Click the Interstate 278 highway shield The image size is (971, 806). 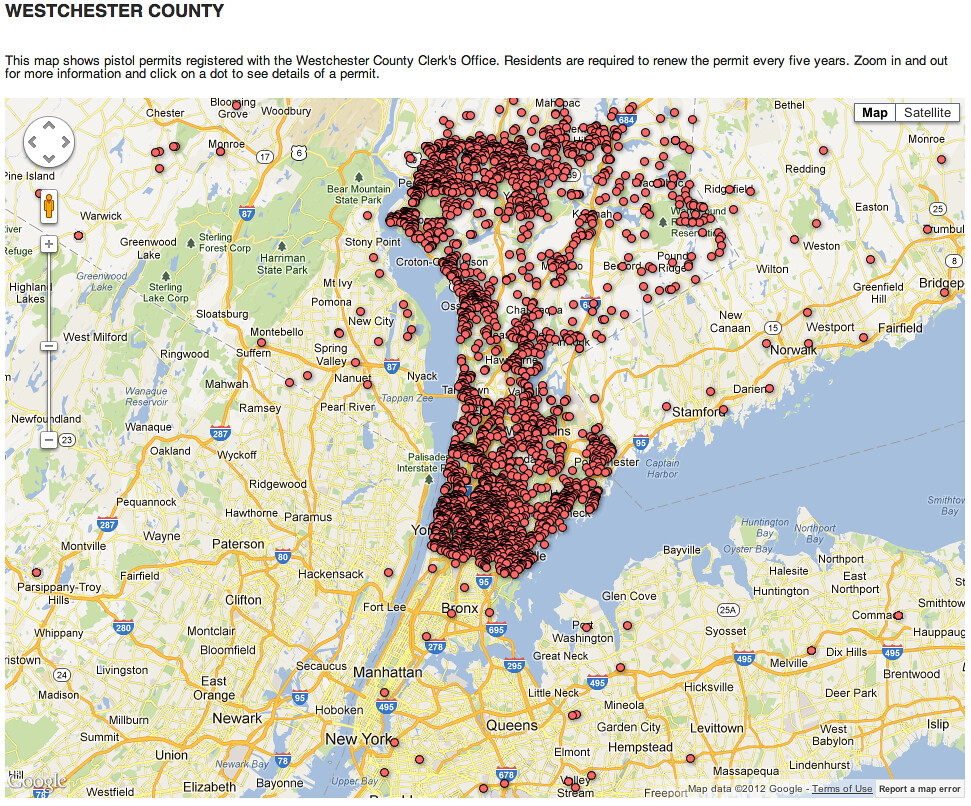pyautogui.click(x=435, y=647)
